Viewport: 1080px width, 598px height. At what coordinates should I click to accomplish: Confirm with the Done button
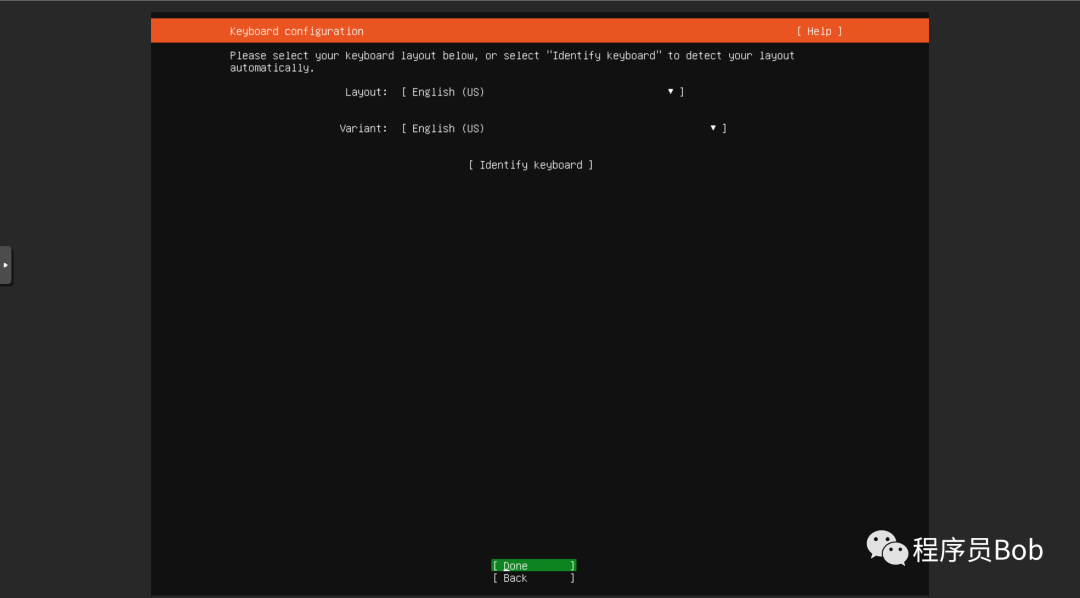(x=534, y=566)
